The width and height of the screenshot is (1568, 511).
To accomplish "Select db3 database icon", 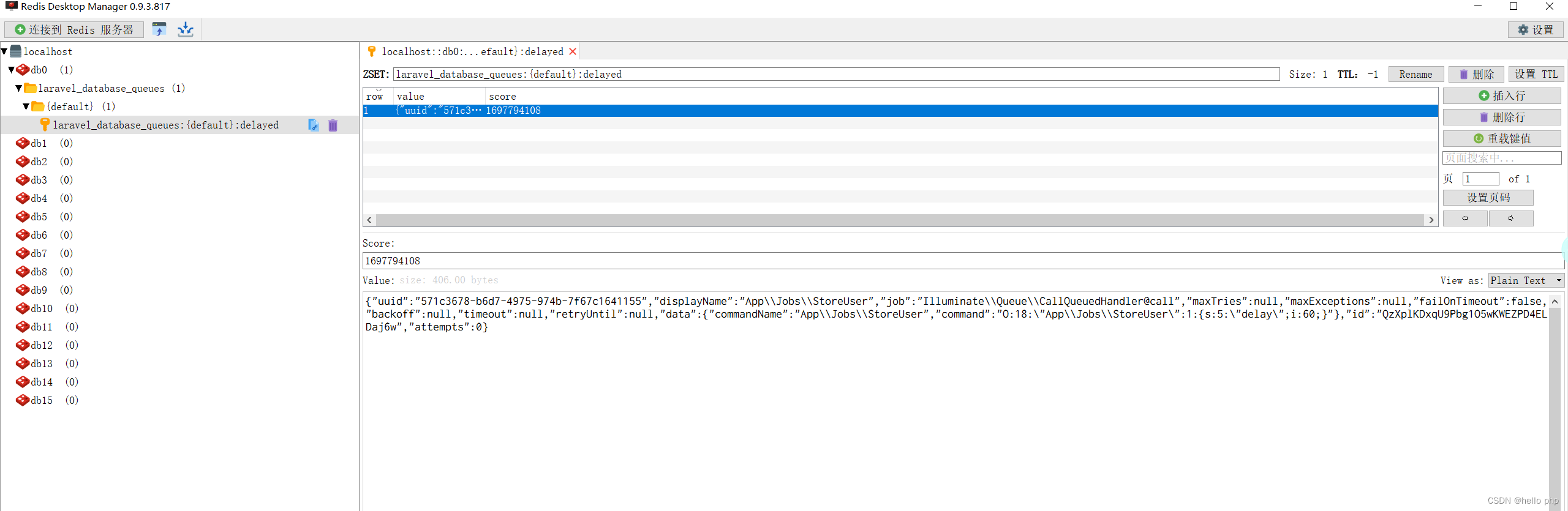I will click(x=23, y=180).
